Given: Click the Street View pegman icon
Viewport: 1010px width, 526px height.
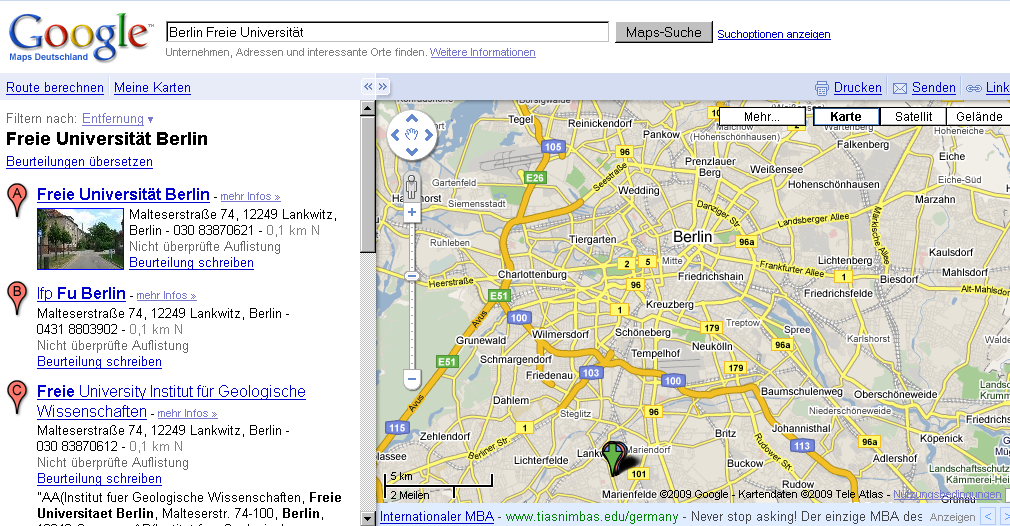Looking at the screenshot, I should coord(412,187).
